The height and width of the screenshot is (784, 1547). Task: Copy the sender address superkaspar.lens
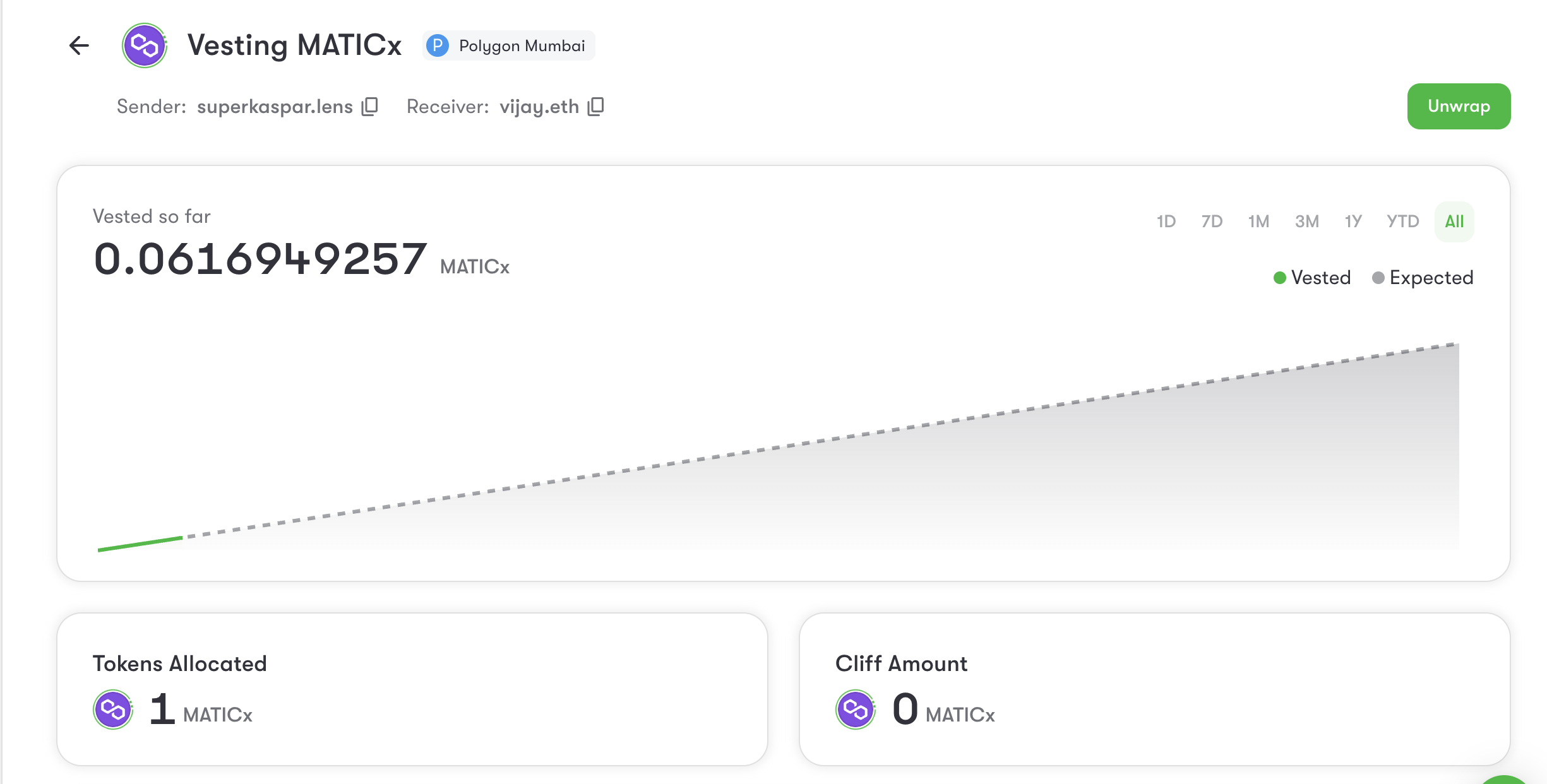click(369, 106)
